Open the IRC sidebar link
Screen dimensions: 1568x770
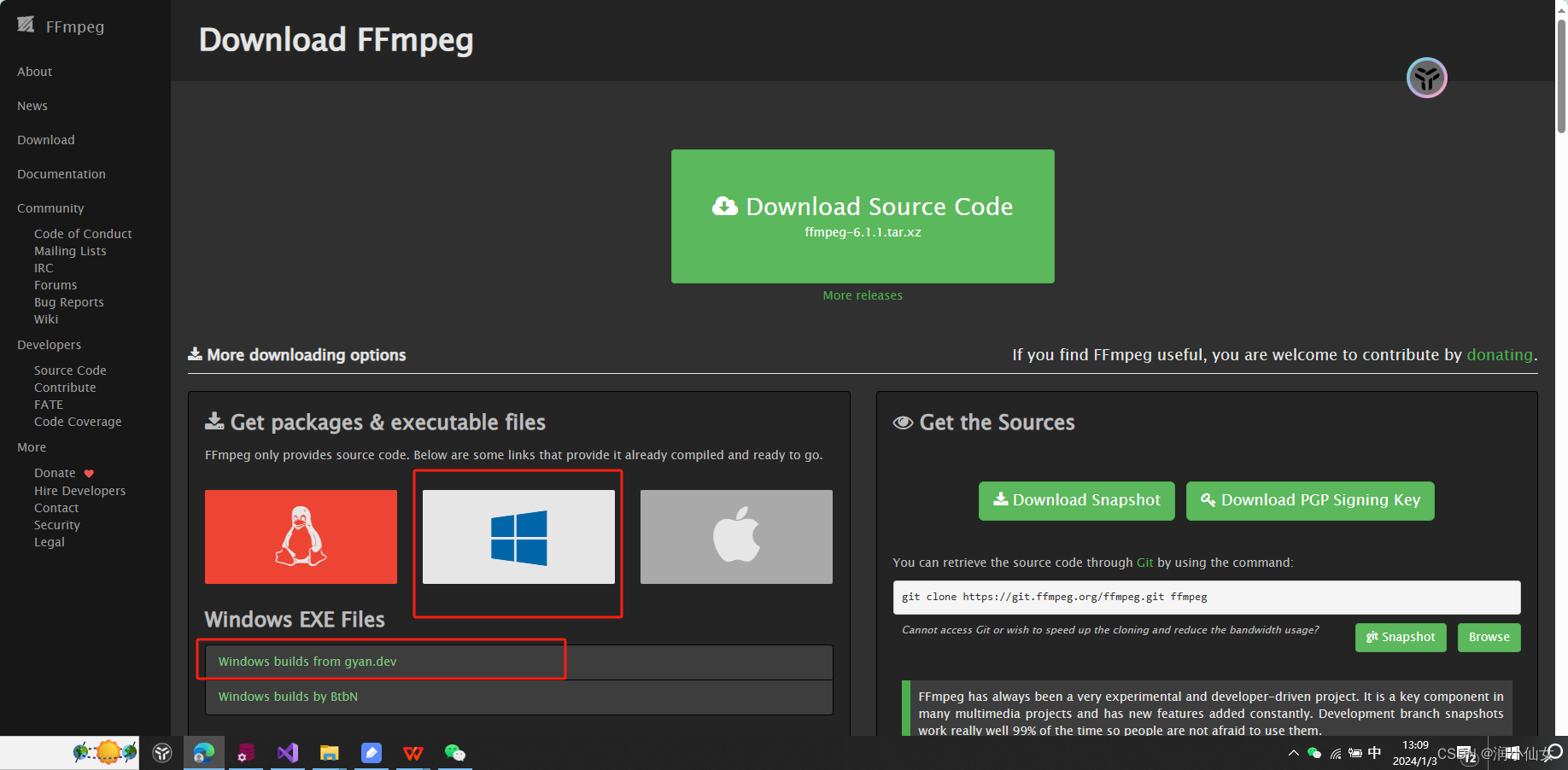coord(44,268)
